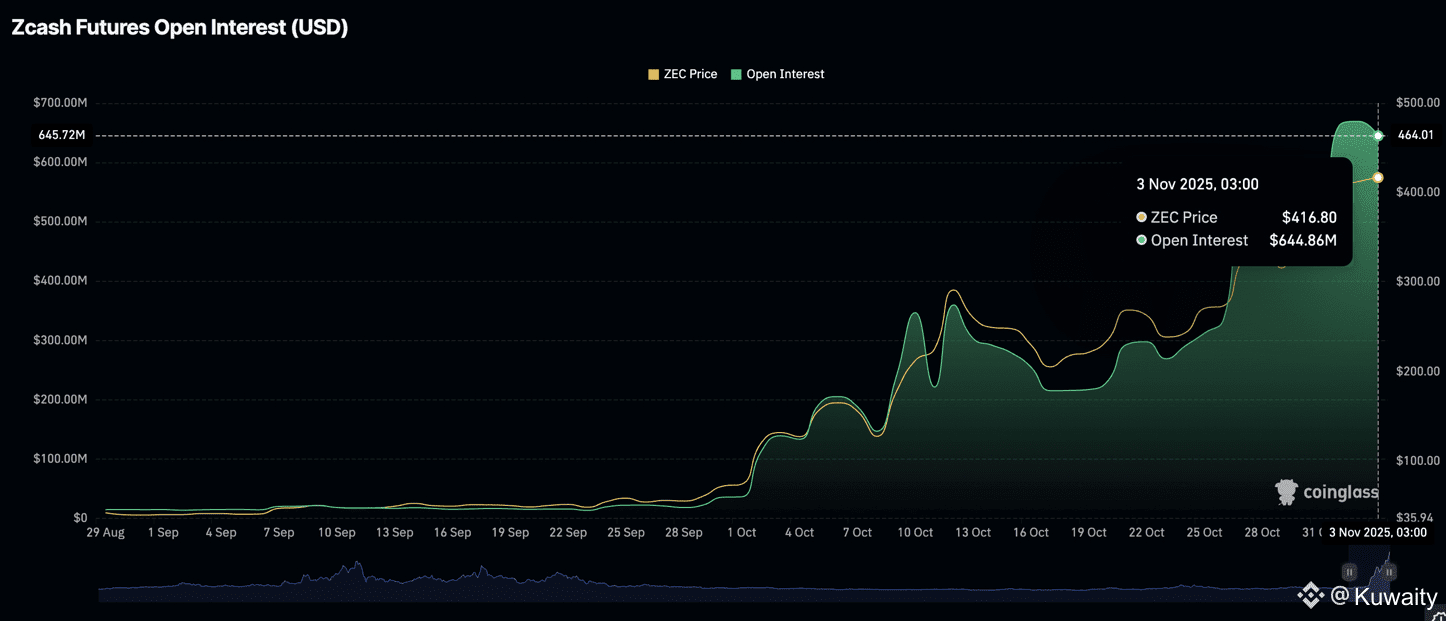Click the yellow dot in the tooltip
The image size is (1446, 621).
pyautogui.click(x=1142, y=217)
